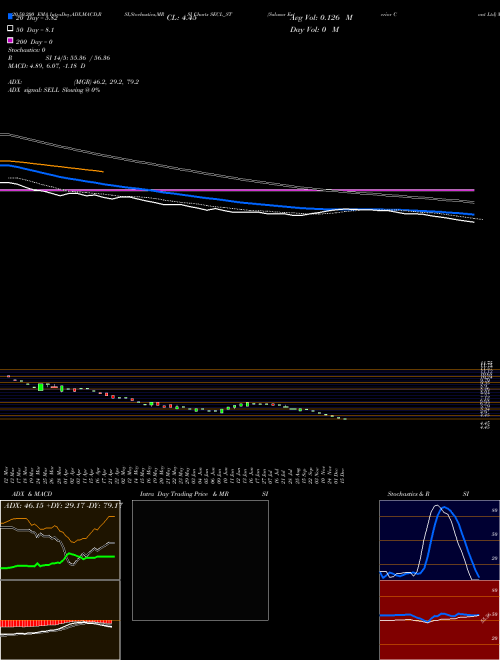The image size is (500, 660).
Task: Click the tall green candlestick in price chart
Action: (41, 387)
